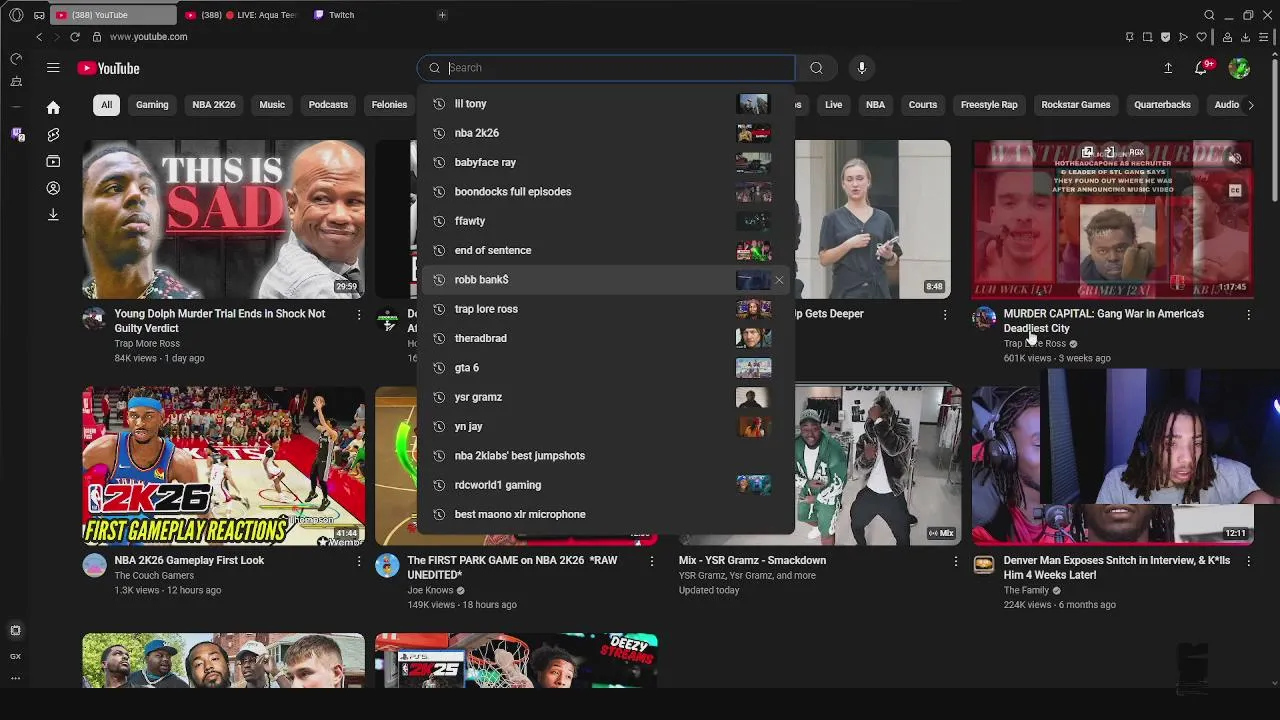Open the You profile sidebar icon
The image size is (1280, 720).
click(x=53, y=188)
